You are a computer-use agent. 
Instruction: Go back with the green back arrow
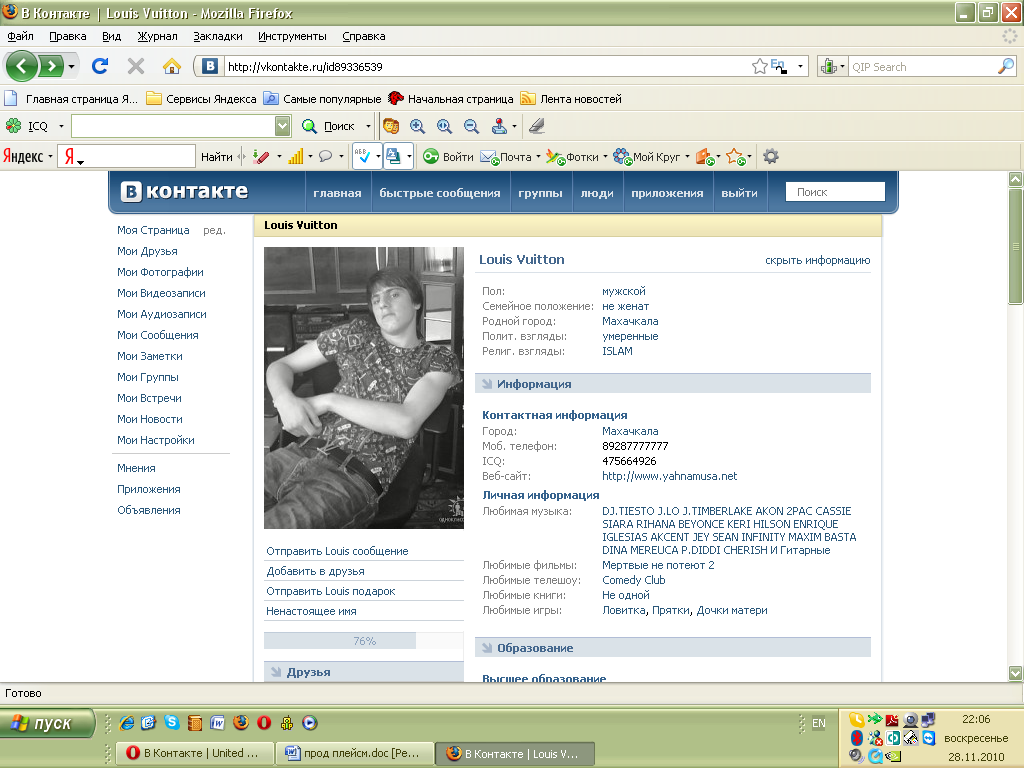22,66
